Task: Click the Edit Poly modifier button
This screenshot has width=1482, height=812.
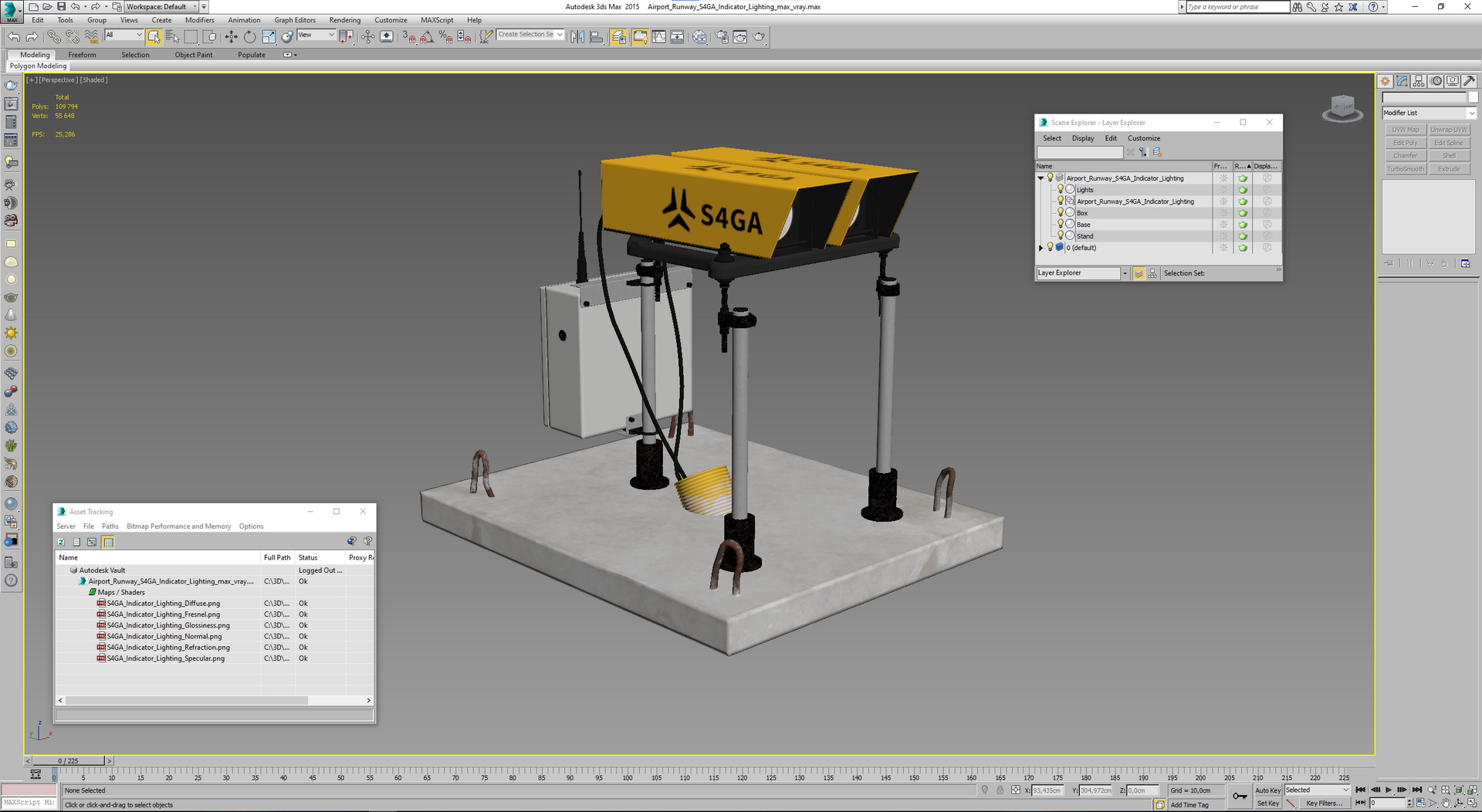Action: click(1405, 143)
